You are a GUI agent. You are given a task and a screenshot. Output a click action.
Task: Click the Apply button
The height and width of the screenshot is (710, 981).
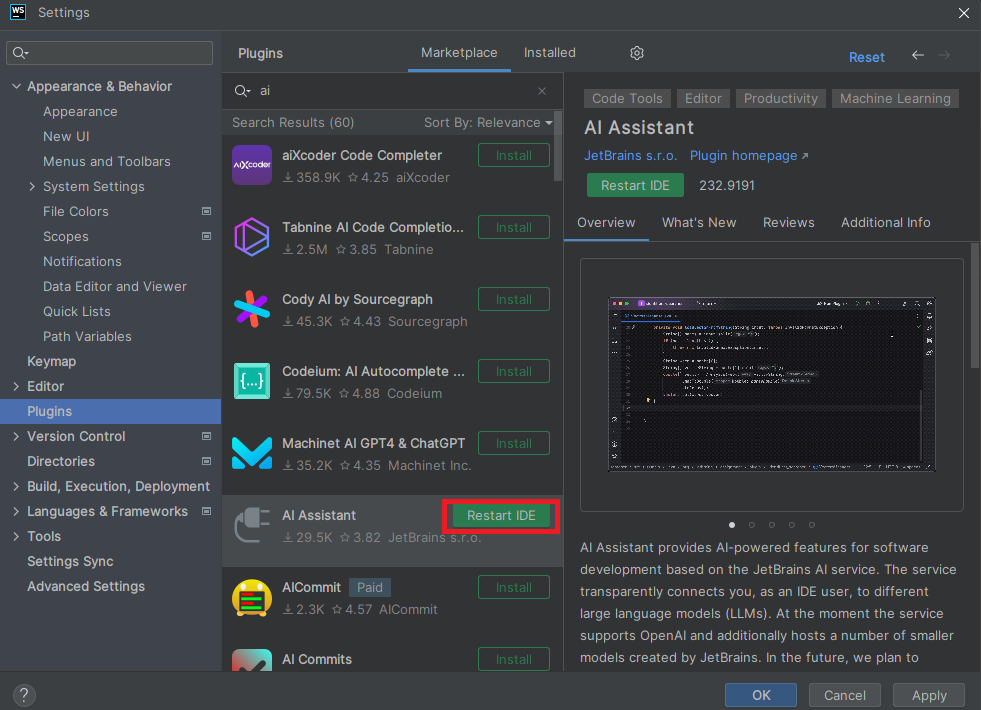(929, 695)
